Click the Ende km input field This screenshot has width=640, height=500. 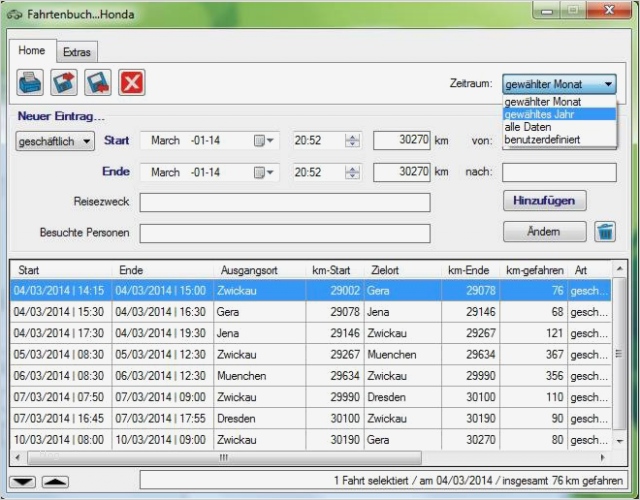(402, 172)
